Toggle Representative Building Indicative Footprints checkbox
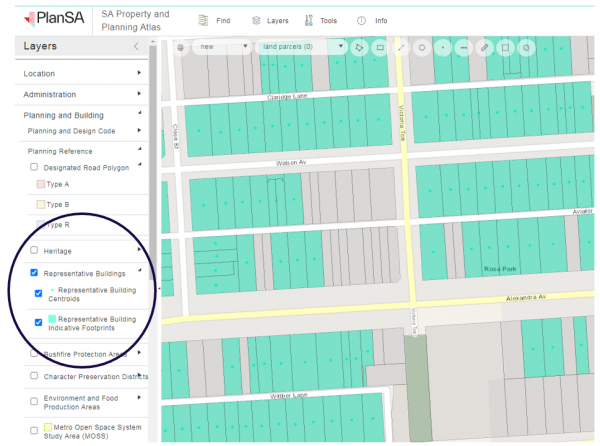Viewport: 600px width, 446px height. 39,322
